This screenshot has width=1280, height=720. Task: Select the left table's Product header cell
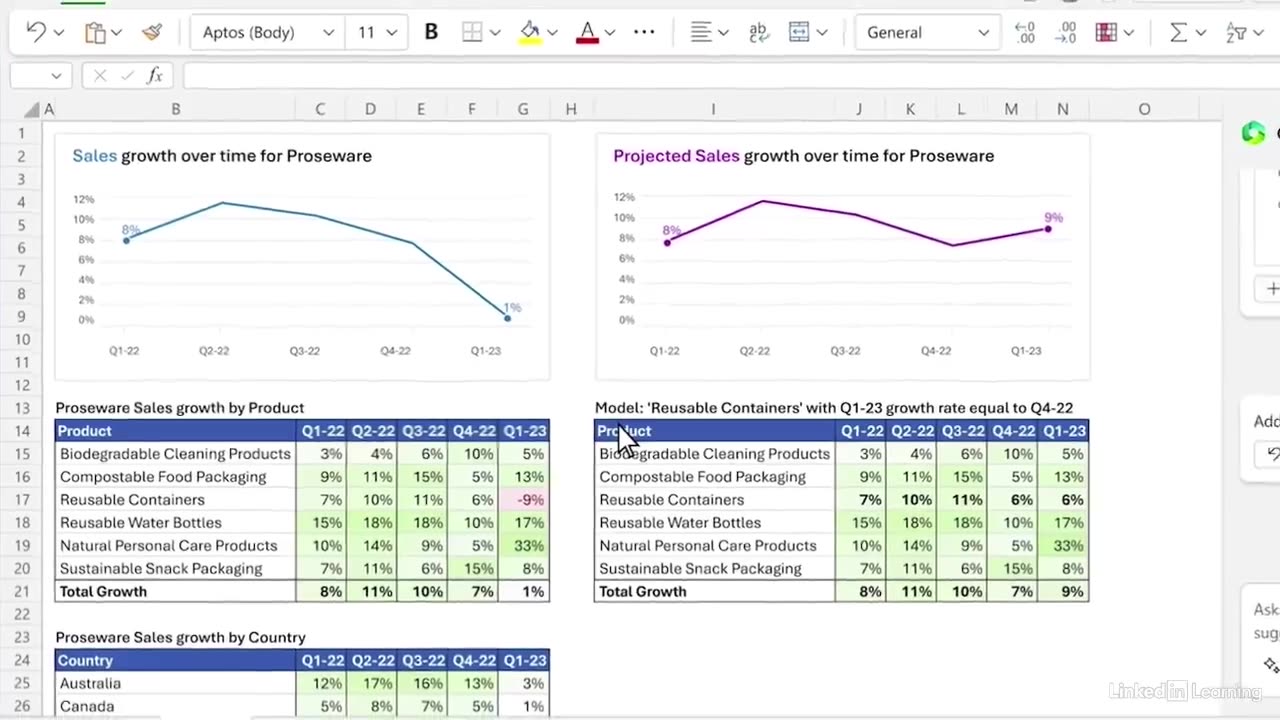pos(175,431)
